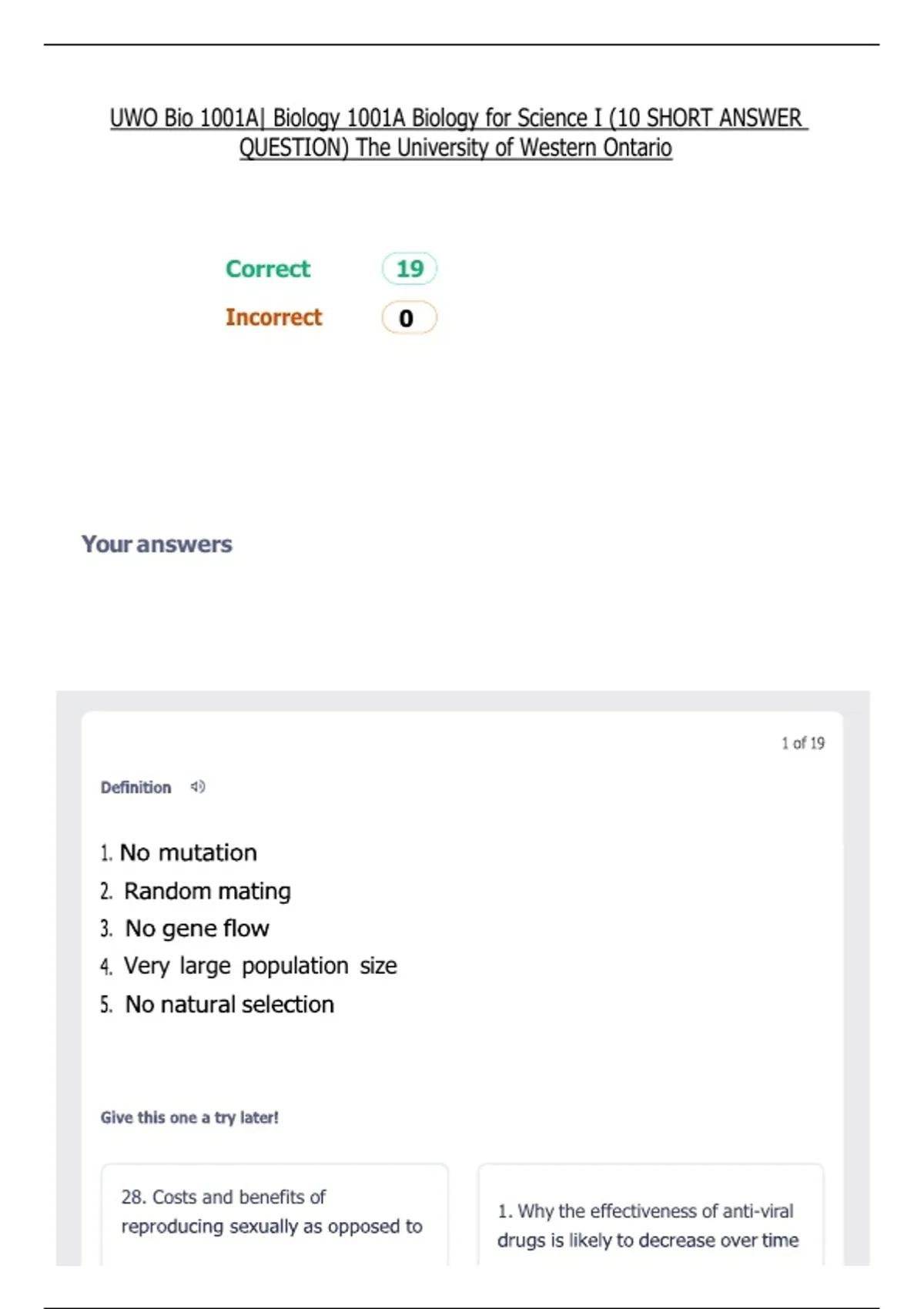The image size is (924, 1309).
Task: Select the No mutation list item
Action: 179,852
